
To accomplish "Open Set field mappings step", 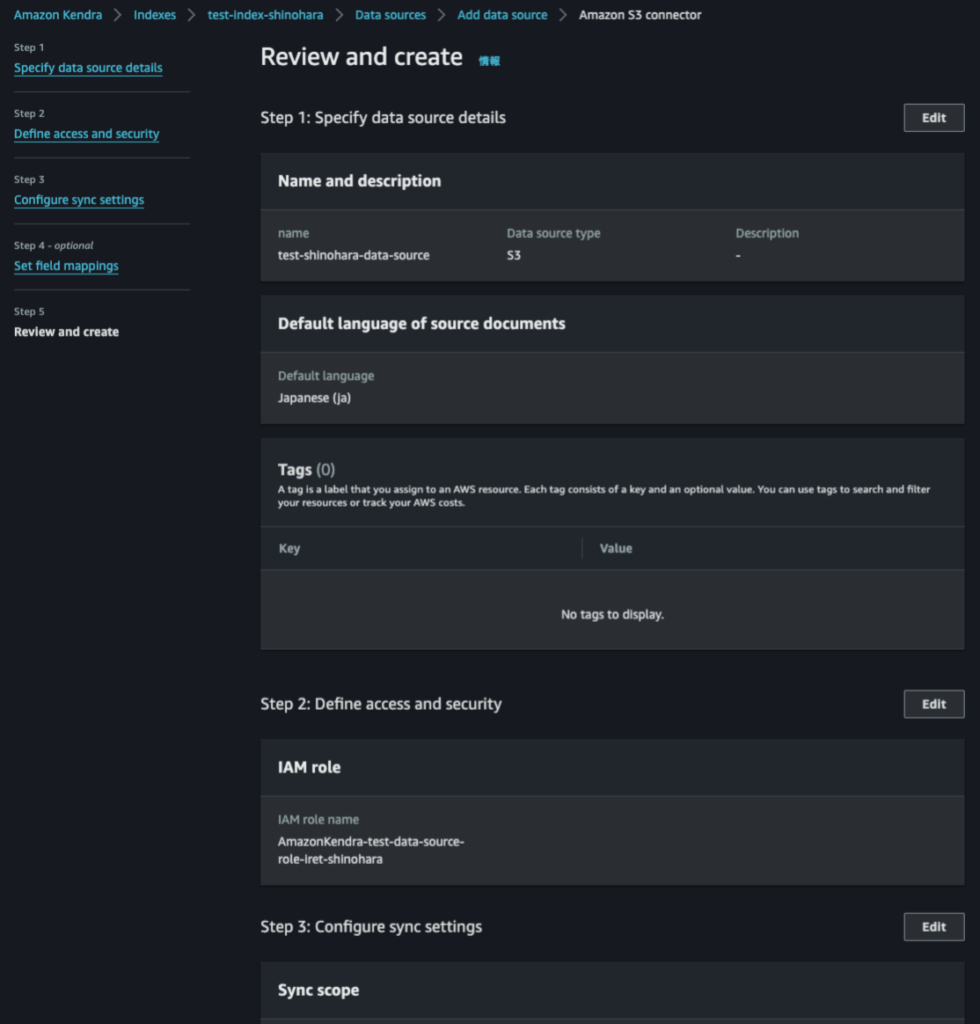I will click(66, 266).
